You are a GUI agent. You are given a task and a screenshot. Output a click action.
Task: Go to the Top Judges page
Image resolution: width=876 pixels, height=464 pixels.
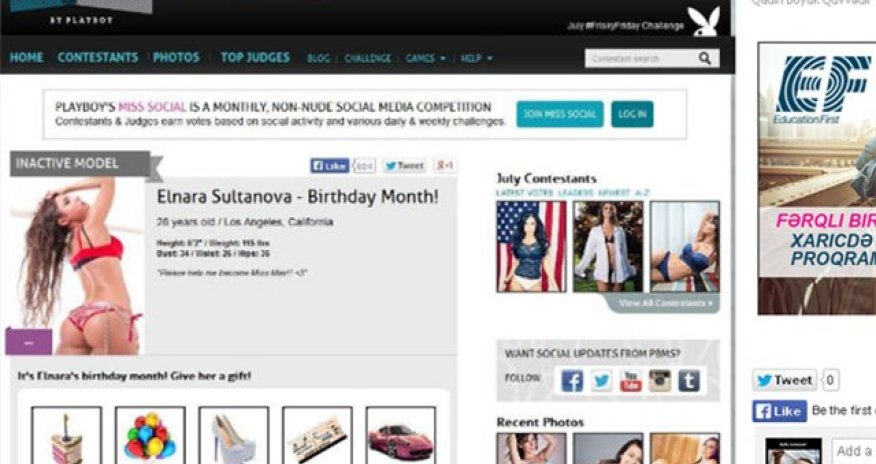(x=255, y=57)
